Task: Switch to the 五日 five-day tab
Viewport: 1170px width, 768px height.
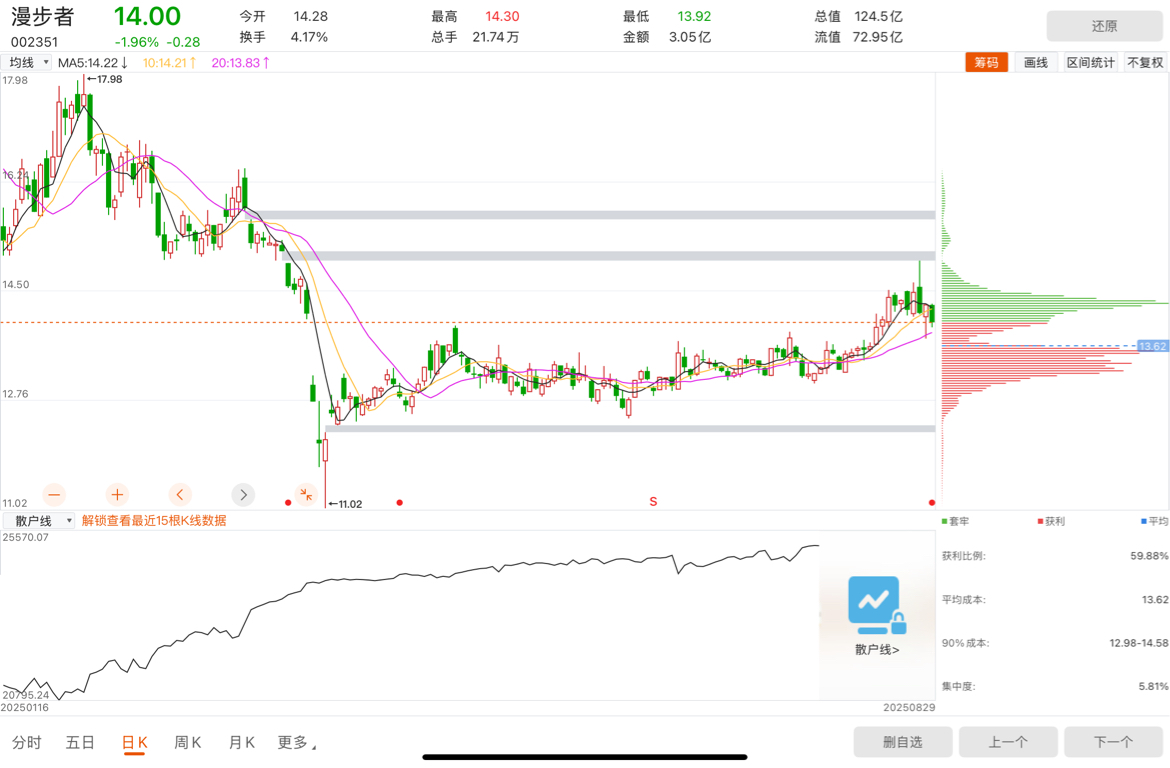Action: pyautogui.click(x=80, y=743)
